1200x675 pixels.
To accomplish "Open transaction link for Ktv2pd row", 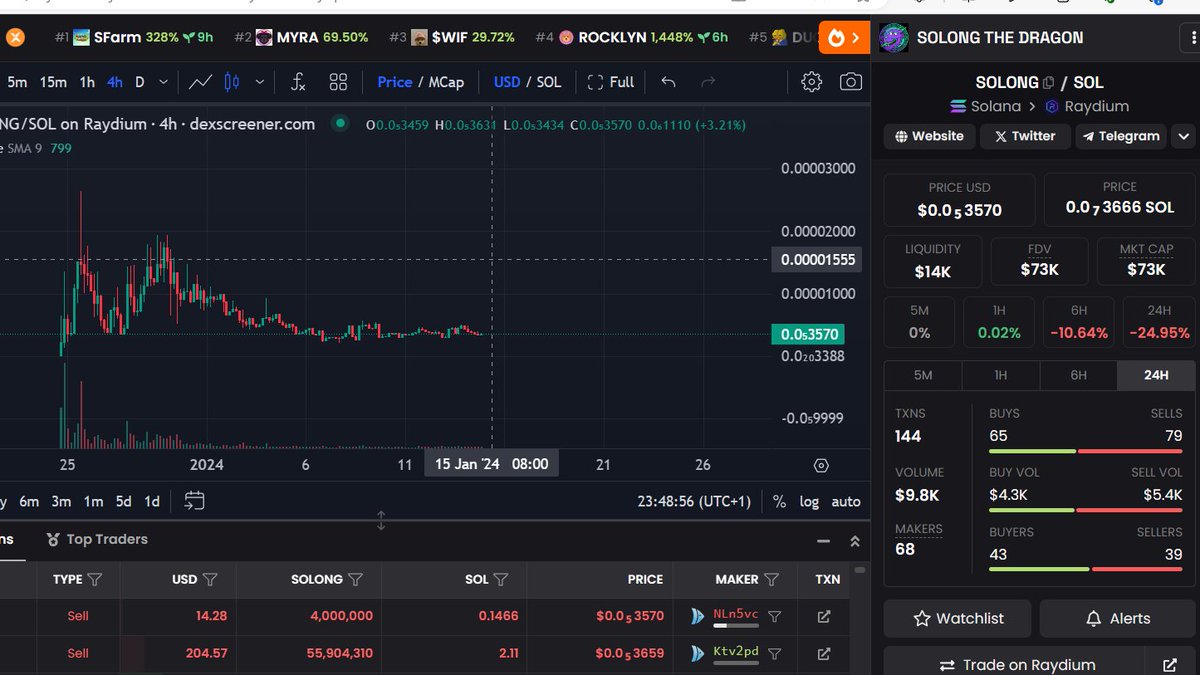I will click(x=824, y=653).
